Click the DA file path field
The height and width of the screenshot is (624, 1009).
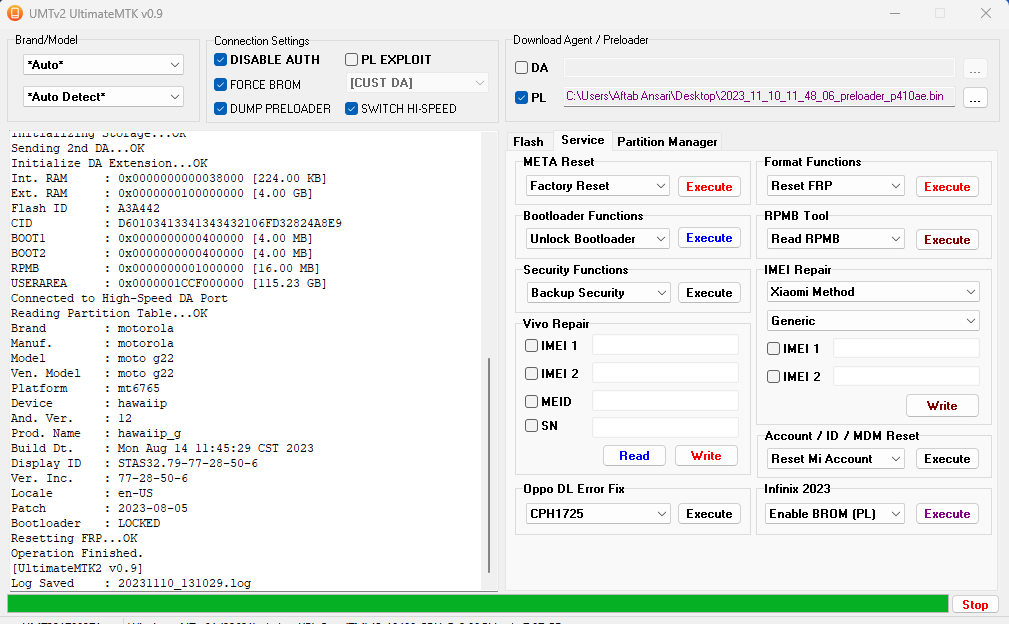[x=759, y=68]
